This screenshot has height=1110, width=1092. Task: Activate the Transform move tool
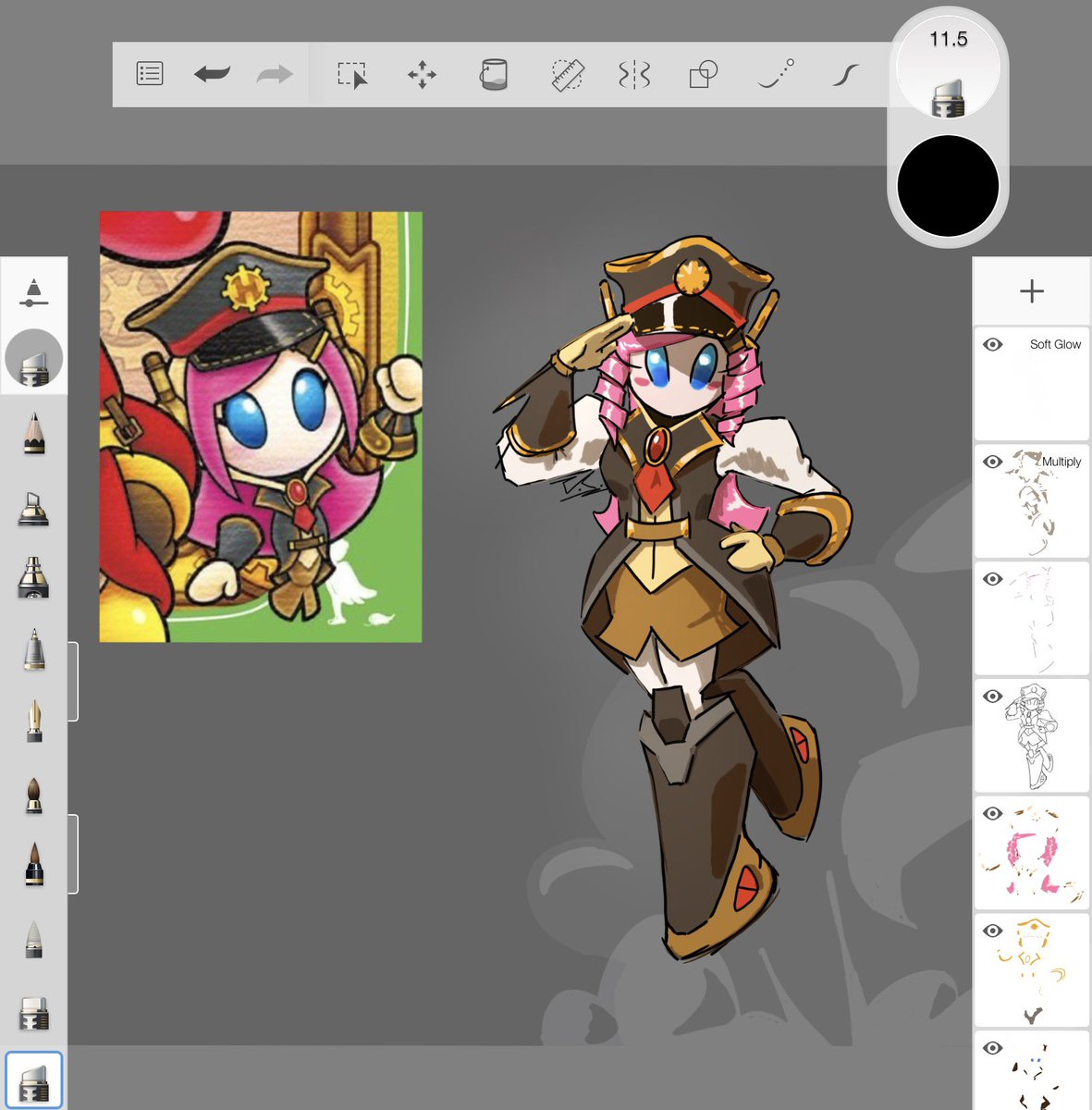(422, 74)
